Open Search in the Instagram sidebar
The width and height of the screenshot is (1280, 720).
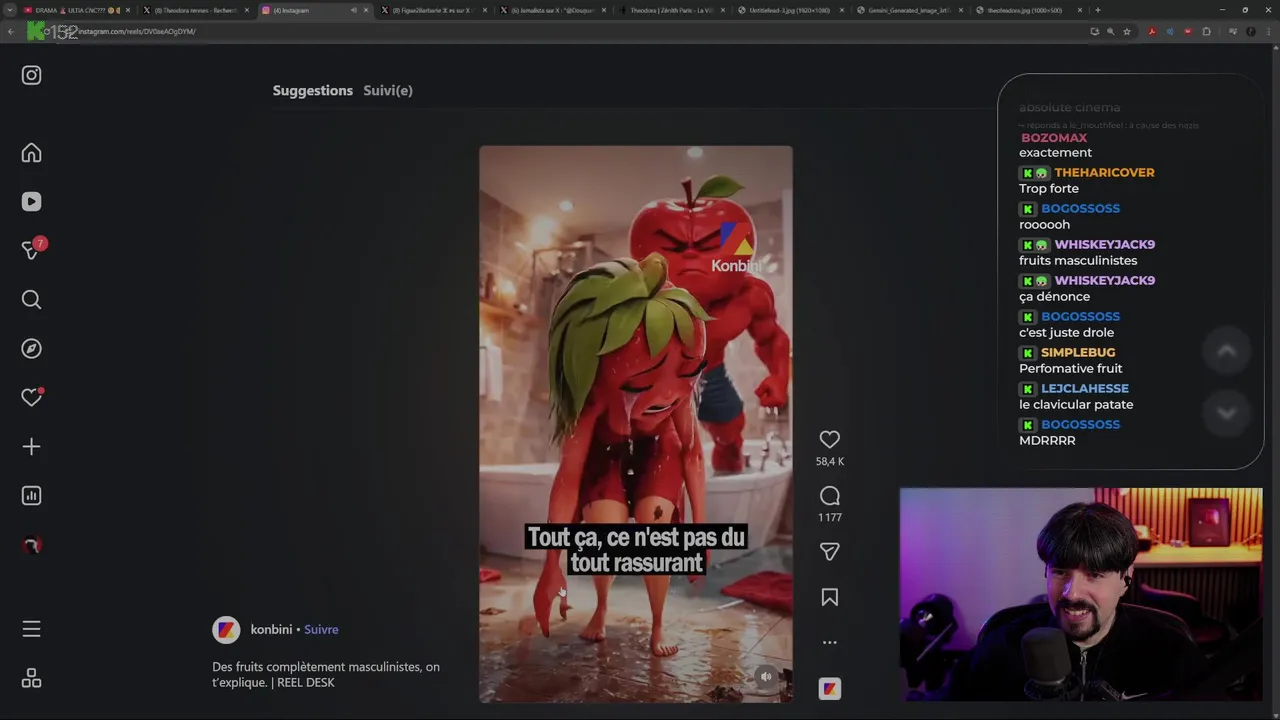(x=31, y=300)
